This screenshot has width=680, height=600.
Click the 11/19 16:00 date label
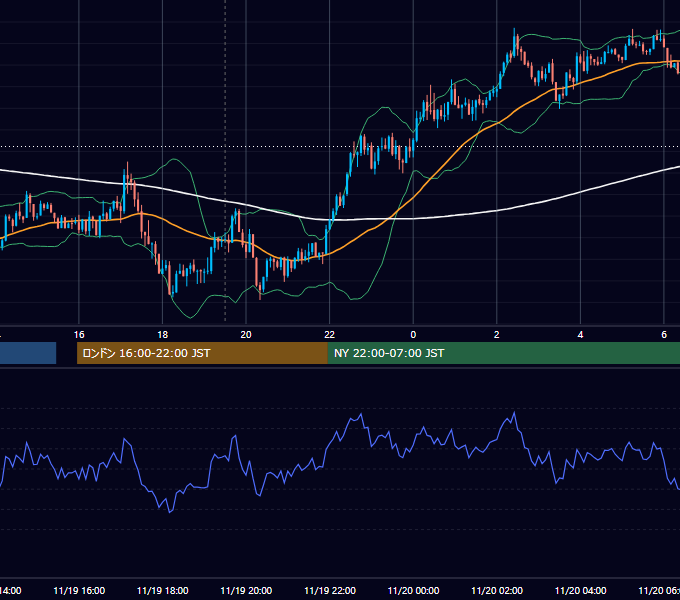pos(79,591)
